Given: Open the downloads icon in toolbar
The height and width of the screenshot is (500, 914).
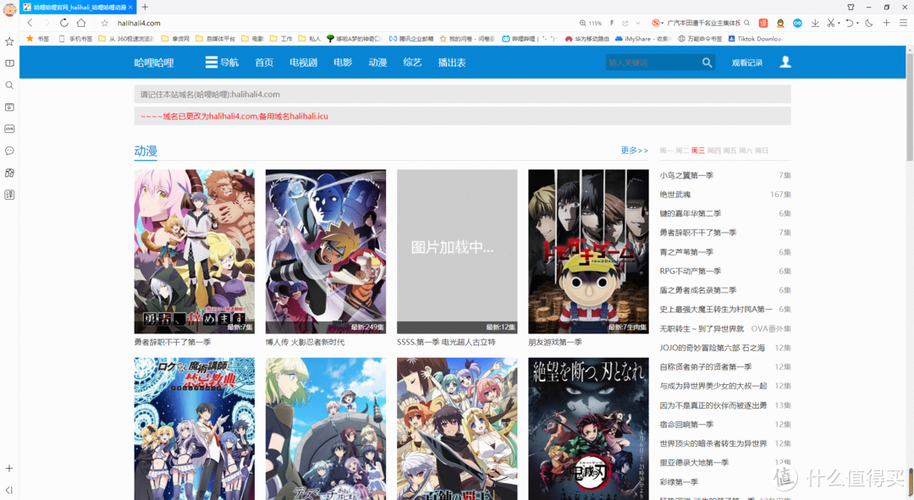Looking at the screenshot, I should tap(814, 23).
